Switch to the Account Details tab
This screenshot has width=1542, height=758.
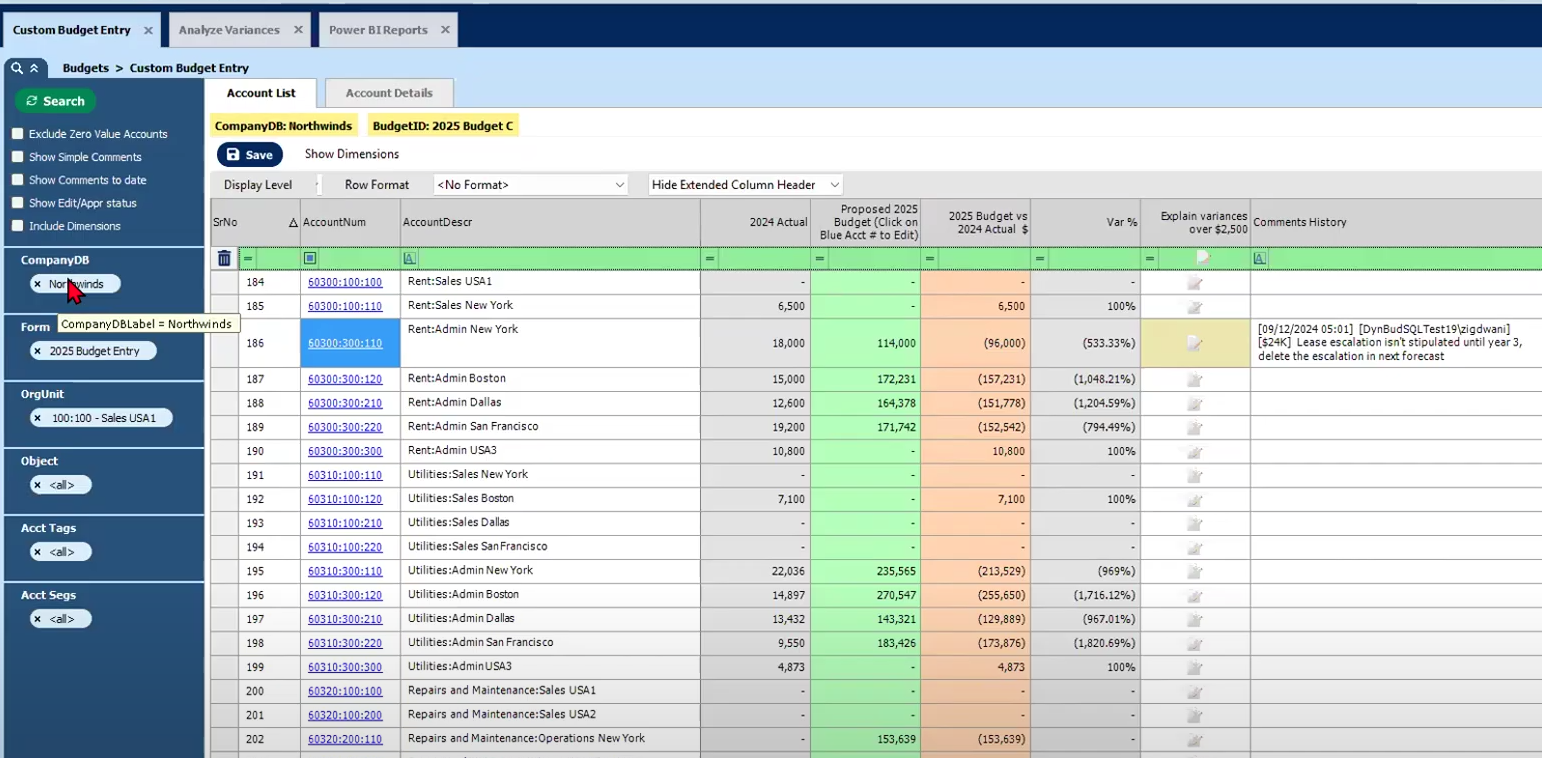(389, 93)
